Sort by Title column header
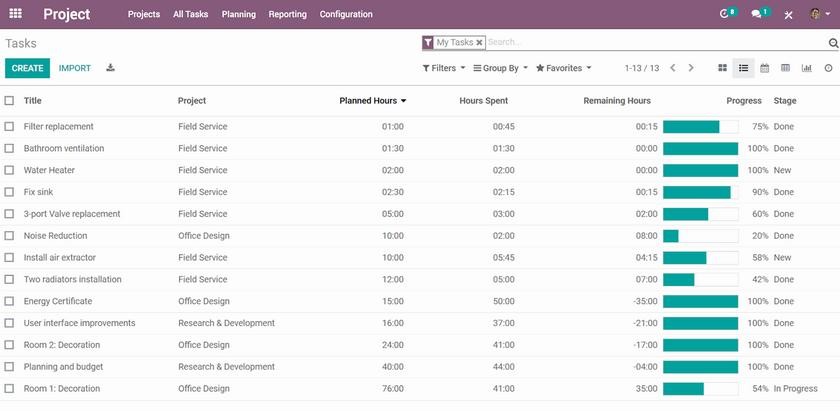The image size is (840, 411). point(32,101)
